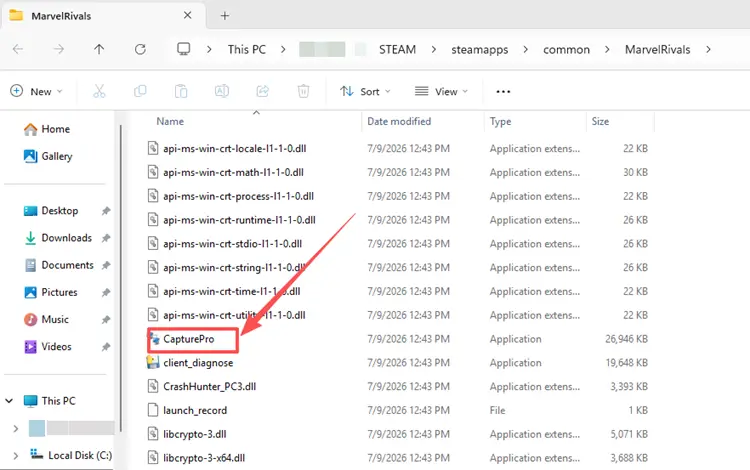Open the New dropdown menu
The width and height of the screenshot is (750, 470).
pos(36,91)
